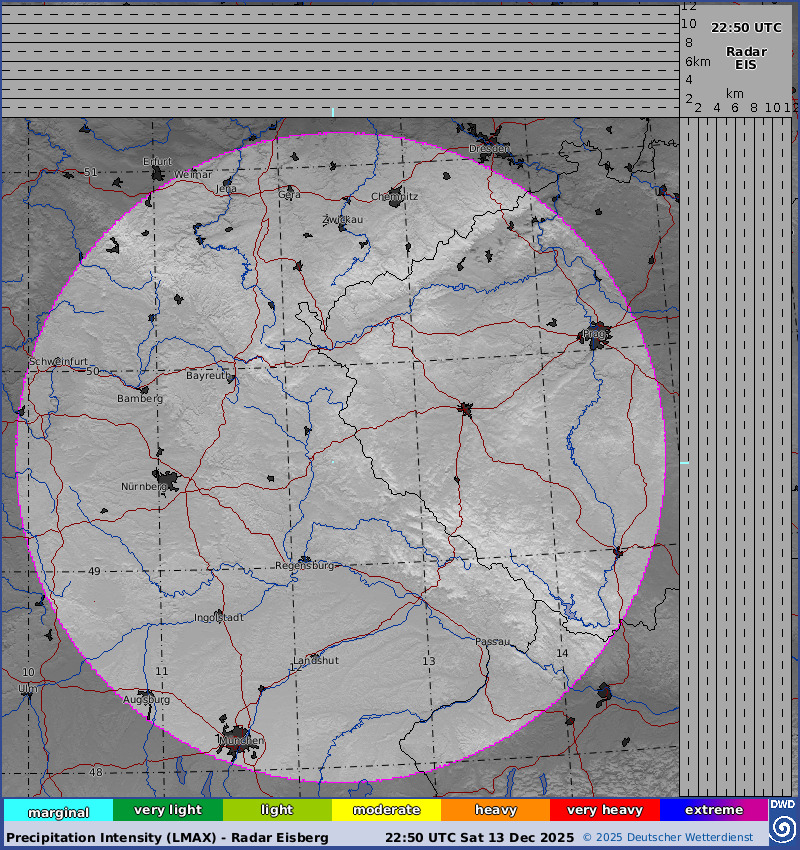Select the yellow 'moderate' legend swatch
Image resolution: width=800 pixels, height=850 pixels.
(386, 810)
